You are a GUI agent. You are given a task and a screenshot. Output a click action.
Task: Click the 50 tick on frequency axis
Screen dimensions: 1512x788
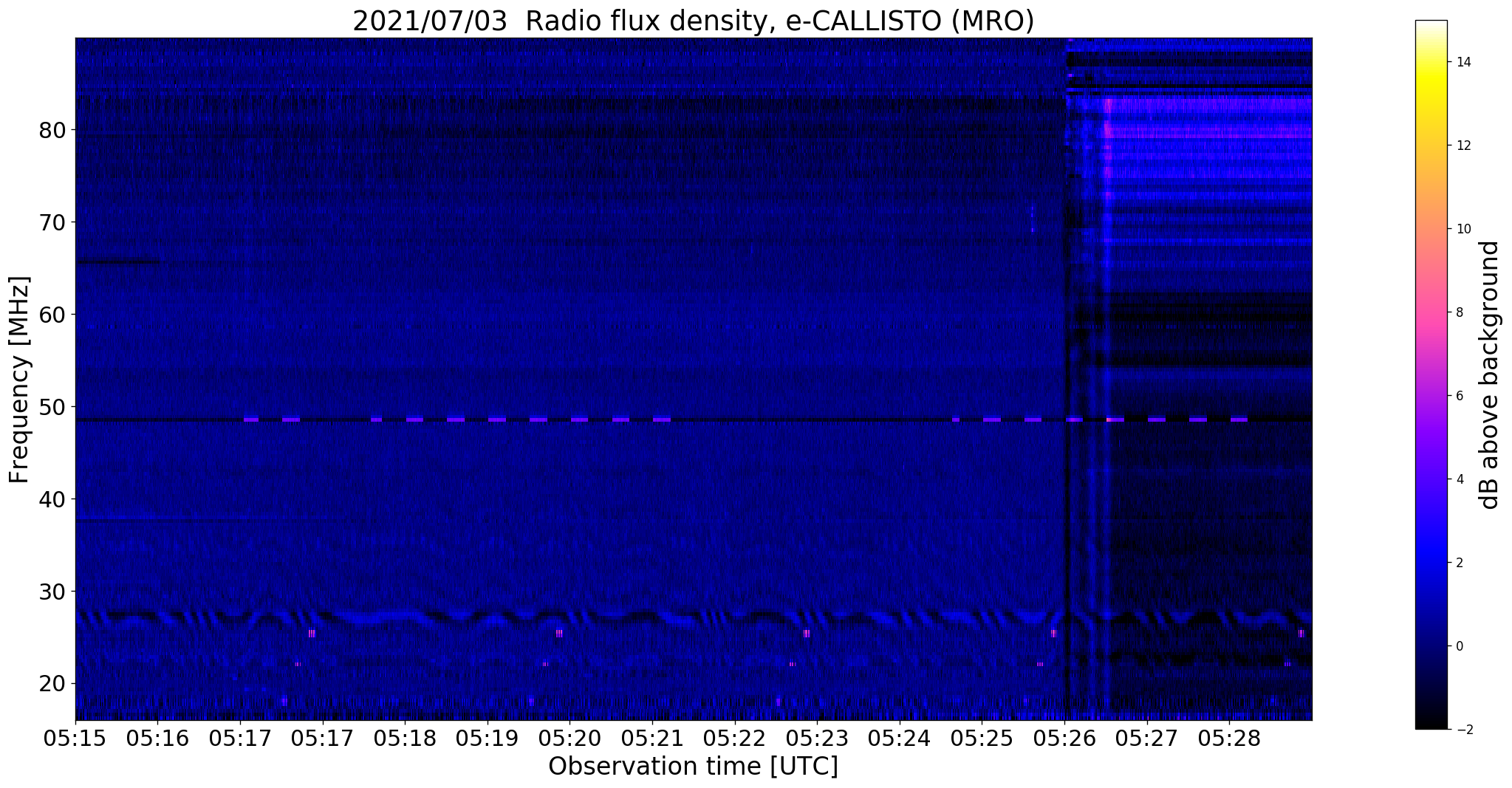[52, 407]
